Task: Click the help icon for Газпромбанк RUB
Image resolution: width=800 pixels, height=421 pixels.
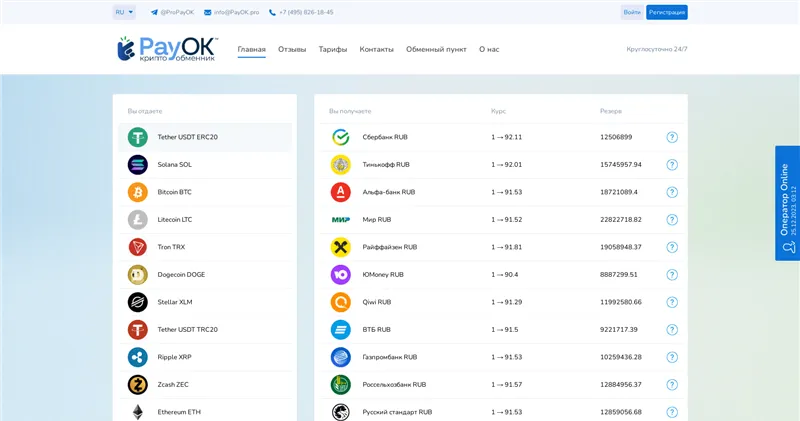Action: 672,357
